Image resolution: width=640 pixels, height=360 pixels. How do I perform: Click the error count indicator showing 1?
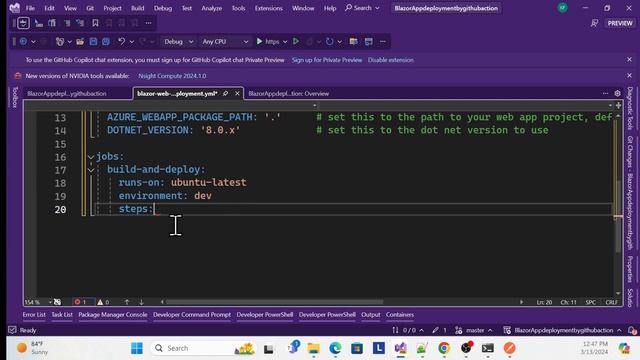80,302
